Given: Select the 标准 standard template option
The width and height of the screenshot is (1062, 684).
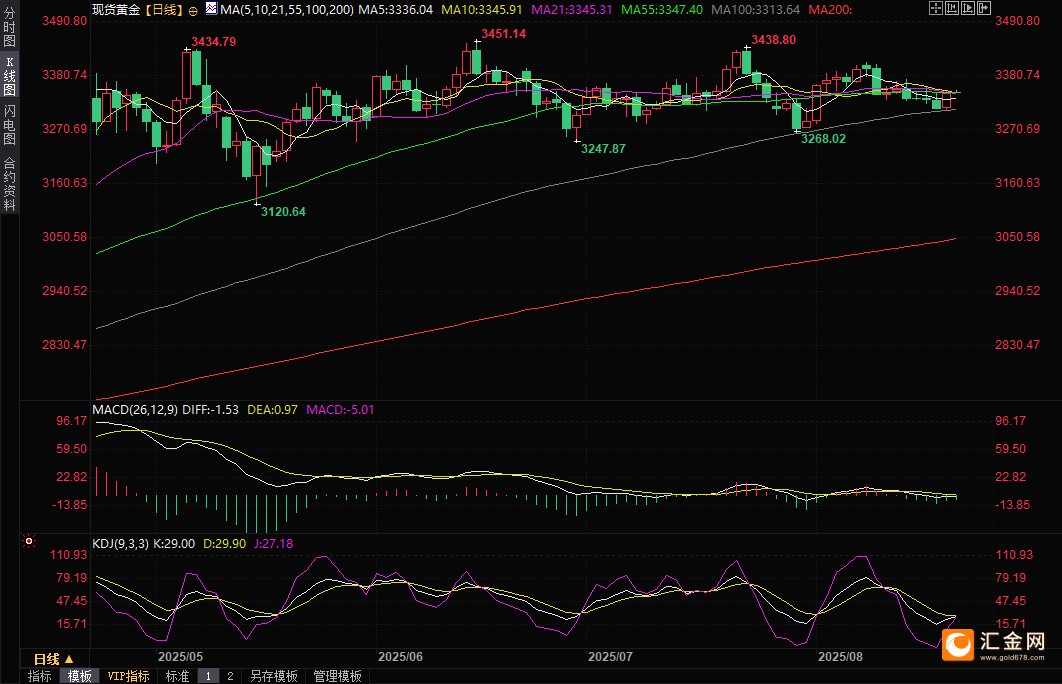Looking at the screenshot, I should pos(177,676).
